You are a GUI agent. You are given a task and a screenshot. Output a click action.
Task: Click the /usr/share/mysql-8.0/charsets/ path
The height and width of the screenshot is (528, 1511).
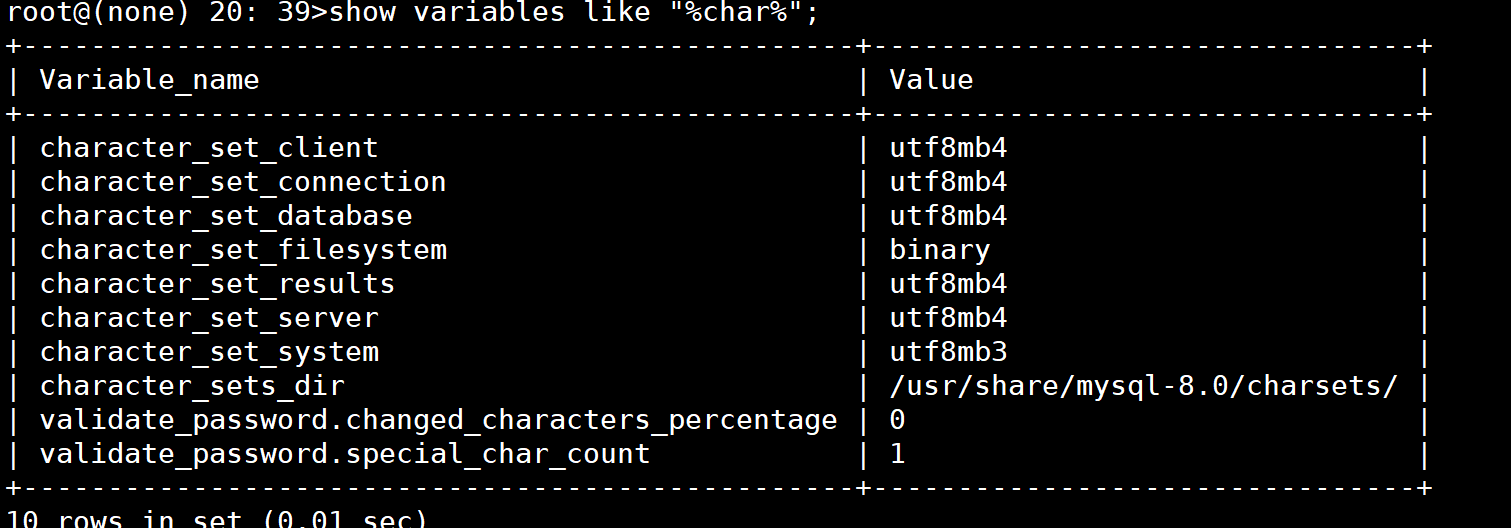tap(1143, 386)
